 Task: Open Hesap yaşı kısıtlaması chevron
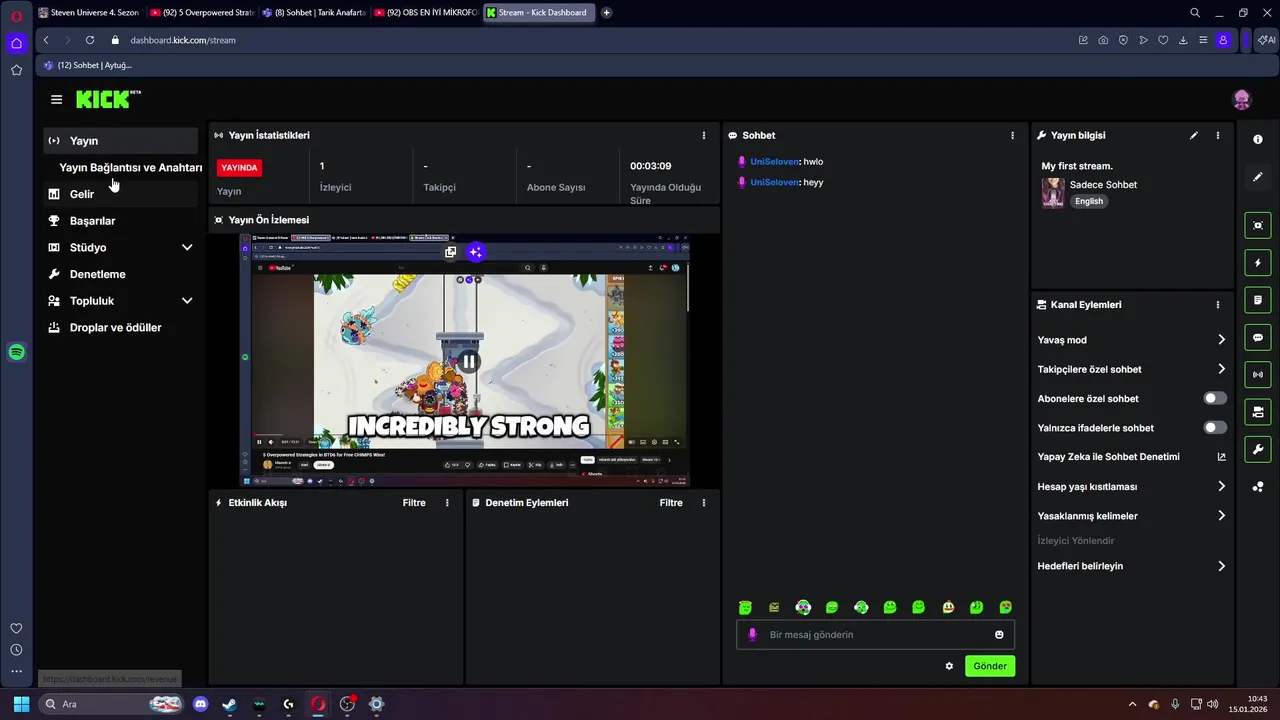click(1221, 486)
